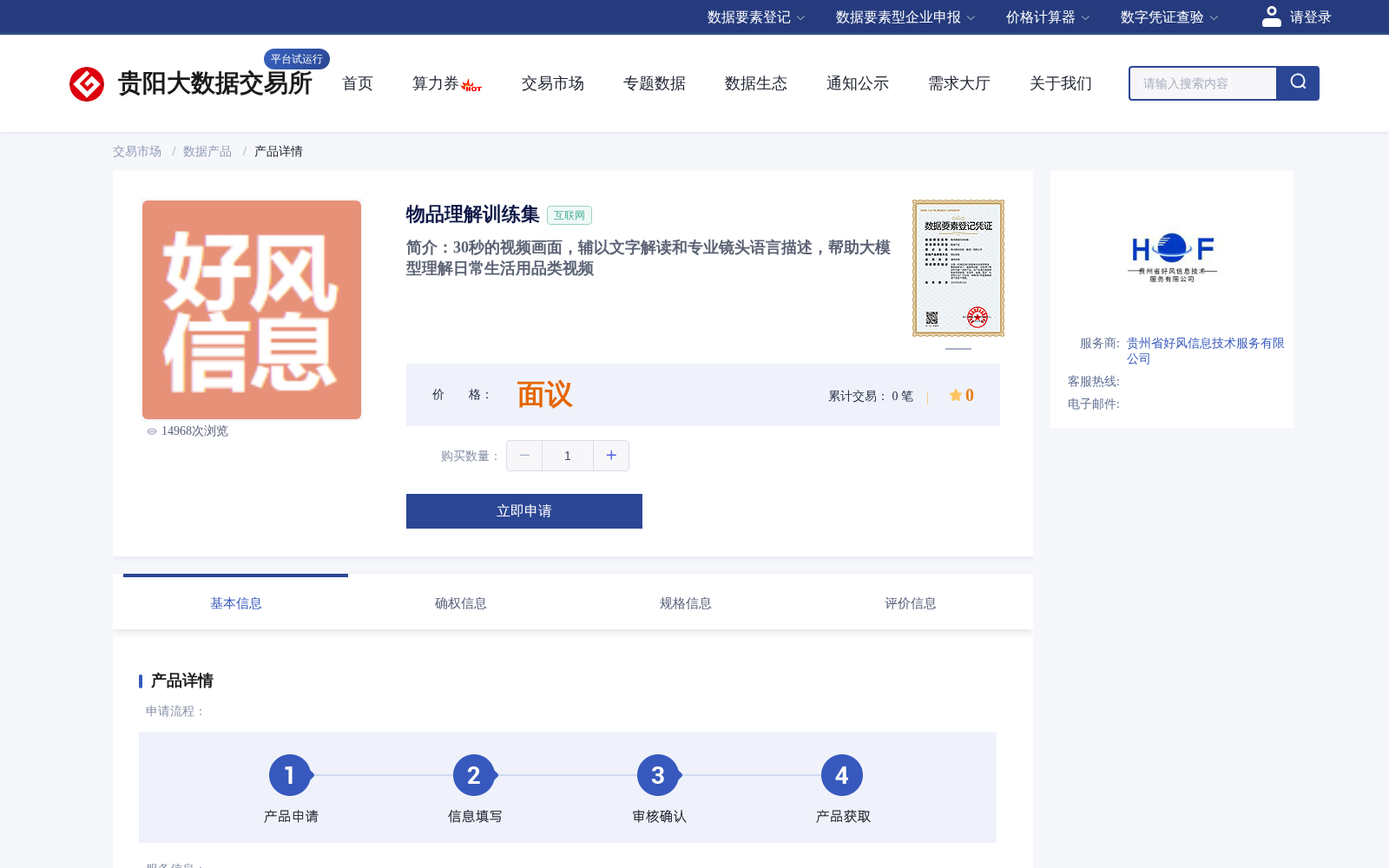Image resolution: width=1389 pixels, height=868 pixels.
Task: Expand 数据要素登记 dropdown
Action: pyautogui.click(x=756, y=17)
